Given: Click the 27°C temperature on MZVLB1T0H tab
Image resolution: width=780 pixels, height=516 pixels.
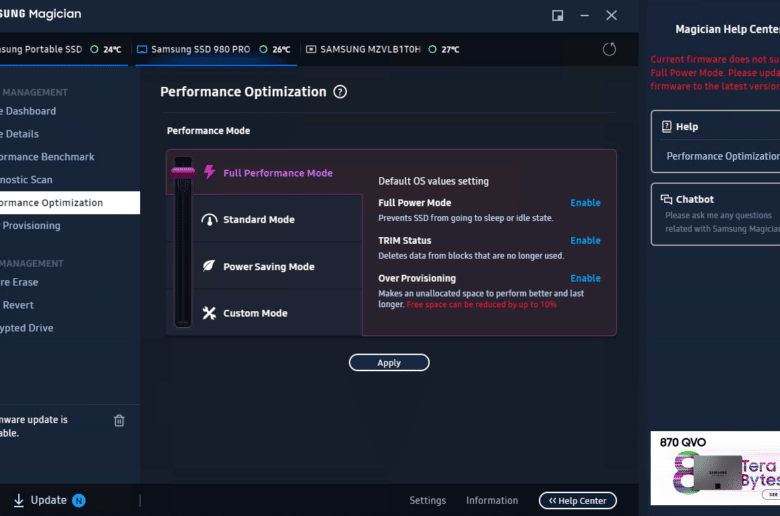Looking at the screenshot, I should click(x=450, y=49).
